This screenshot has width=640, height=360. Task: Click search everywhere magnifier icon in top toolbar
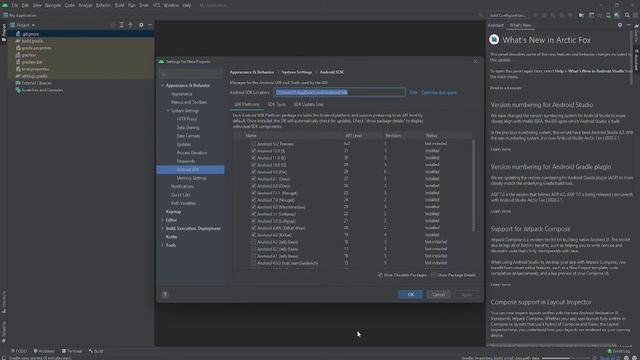click(x=627, y=15)
